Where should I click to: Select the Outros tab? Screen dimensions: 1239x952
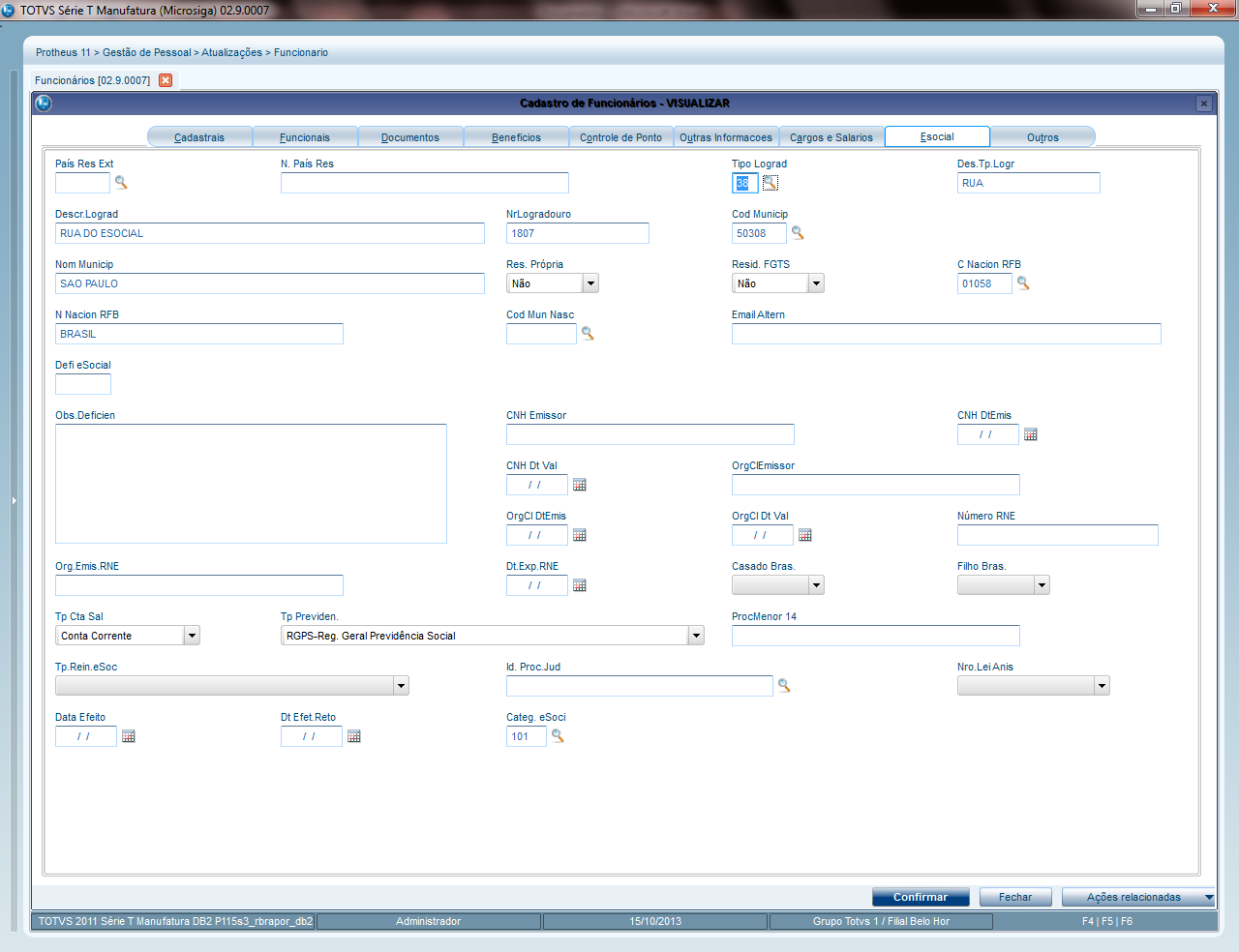click(1043, 137)
